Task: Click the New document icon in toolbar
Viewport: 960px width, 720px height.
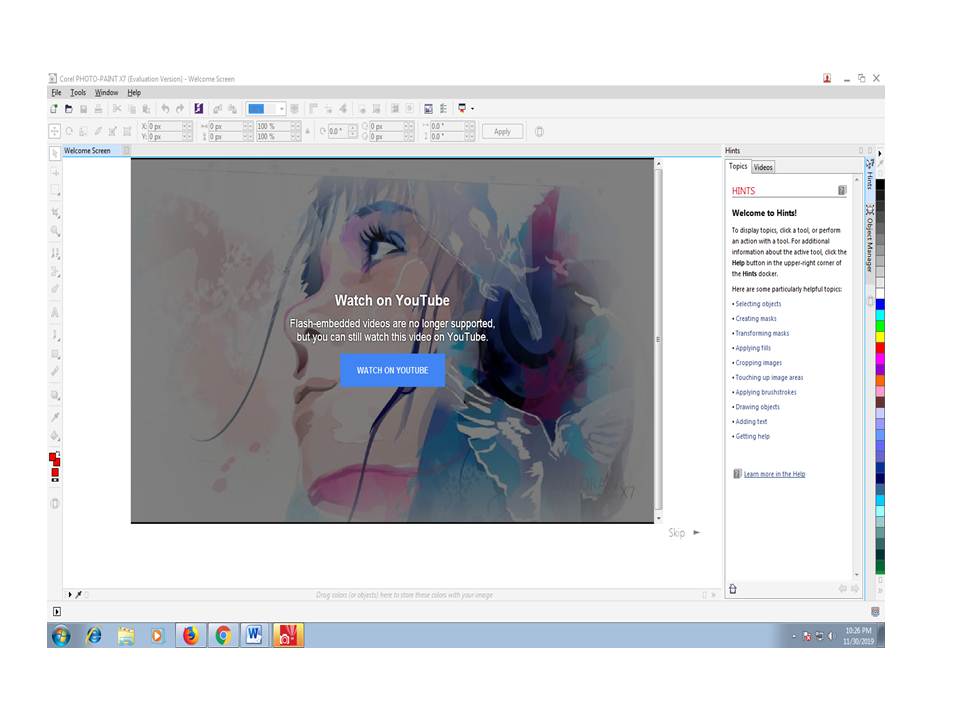Action: point(54,109)
